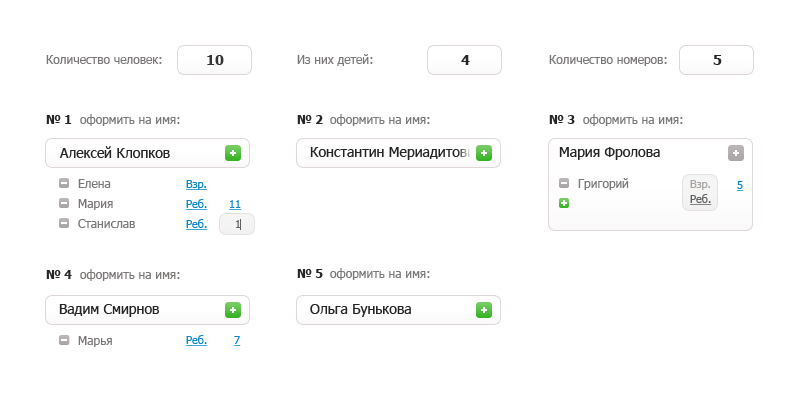
Task: Remove guest Марья with minus icon
Action: coord(64,341)
